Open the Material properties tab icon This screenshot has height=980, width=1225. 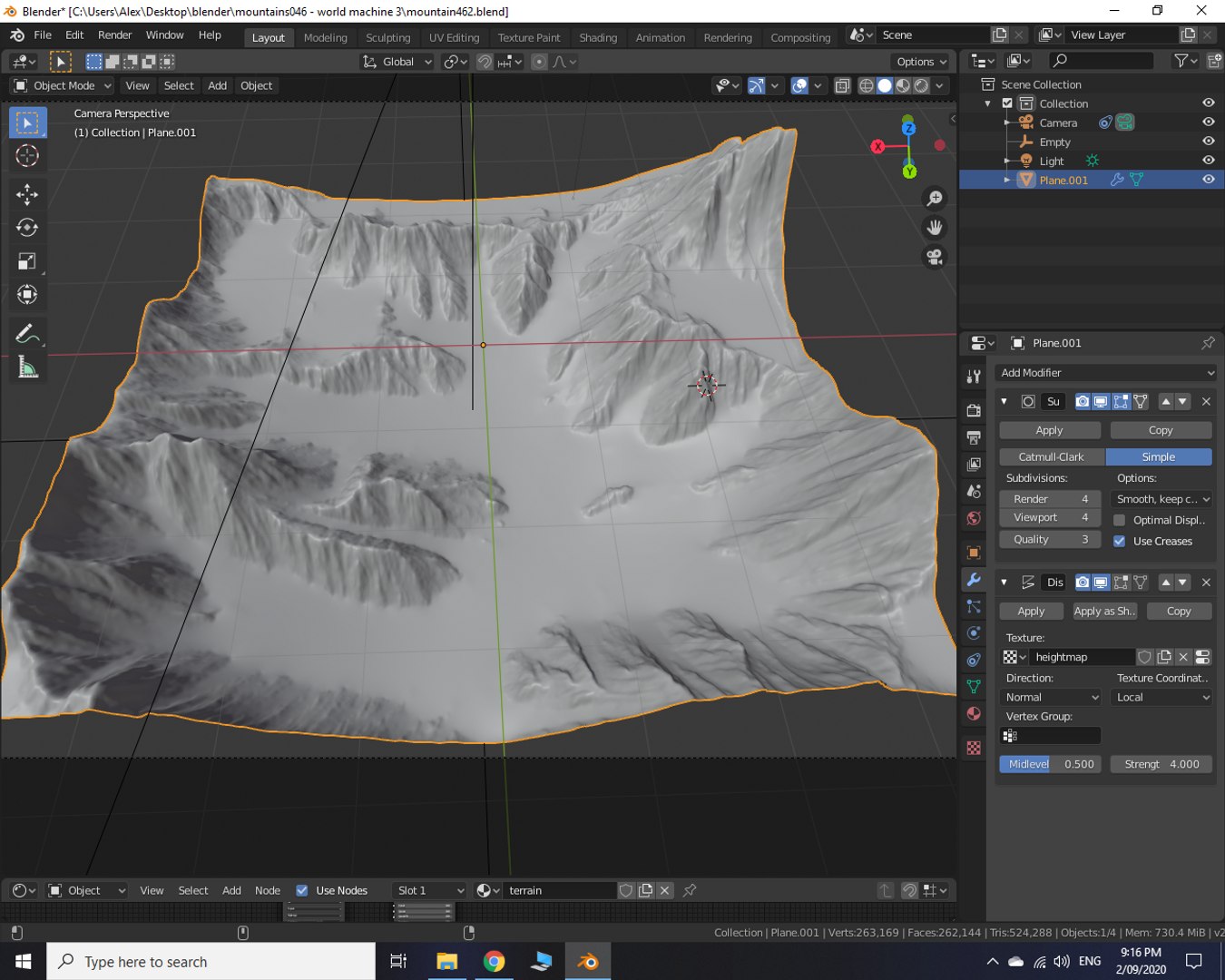point(974,713)
